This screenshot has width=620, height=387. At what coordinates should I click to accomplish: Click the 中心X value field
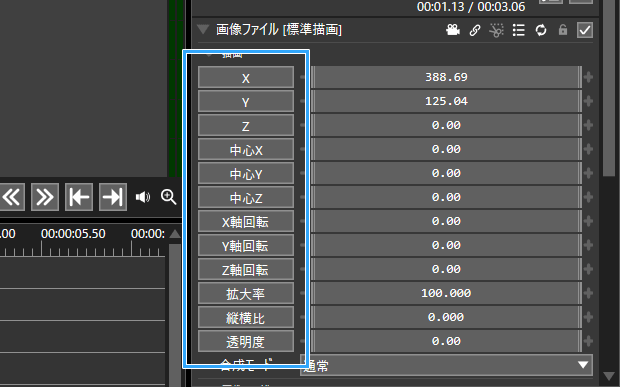(x=446, y=149)
